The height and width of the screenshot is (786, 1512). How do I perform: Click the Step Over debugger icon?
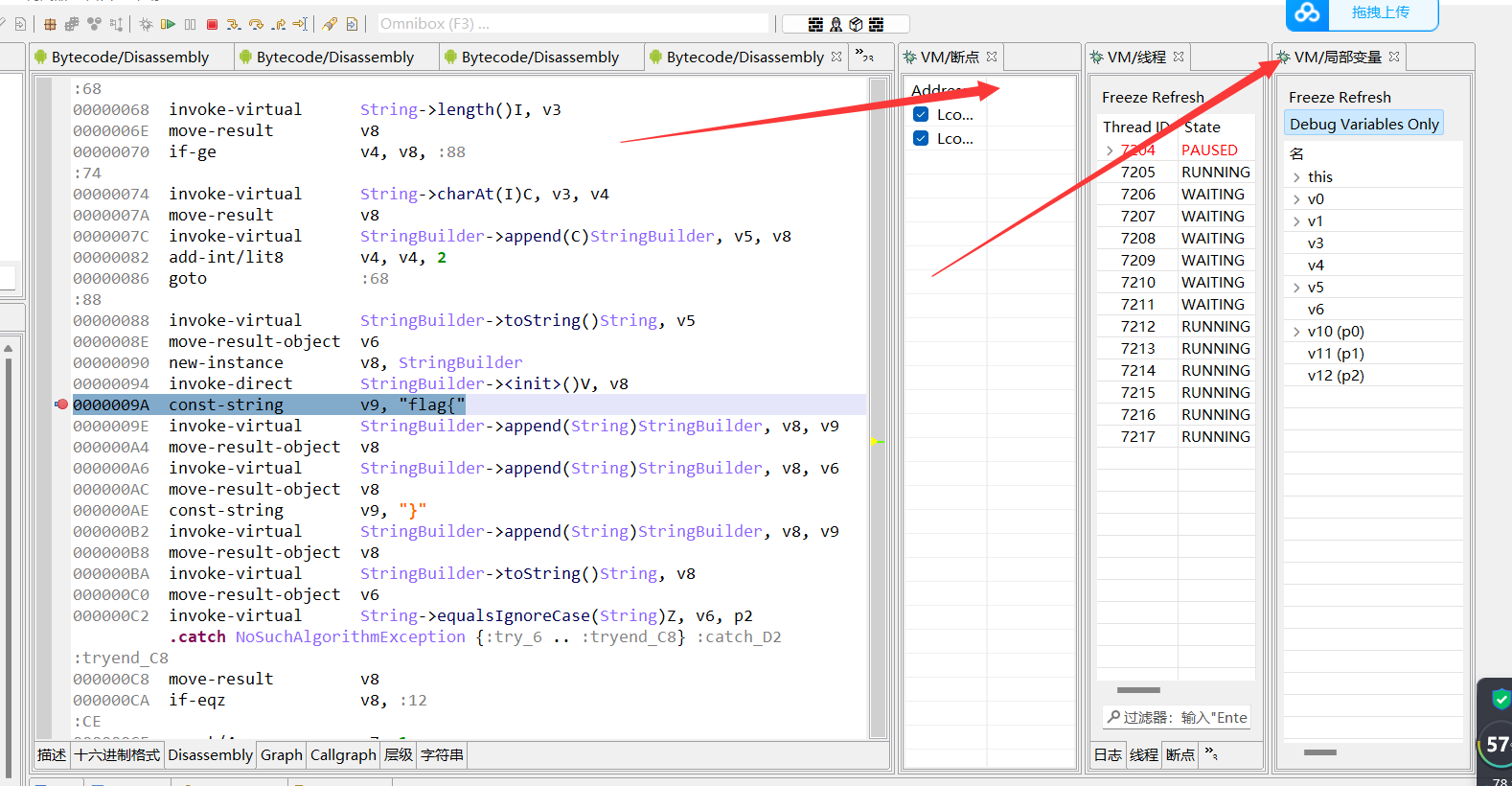pyautogui.click(x=256, y=24)
